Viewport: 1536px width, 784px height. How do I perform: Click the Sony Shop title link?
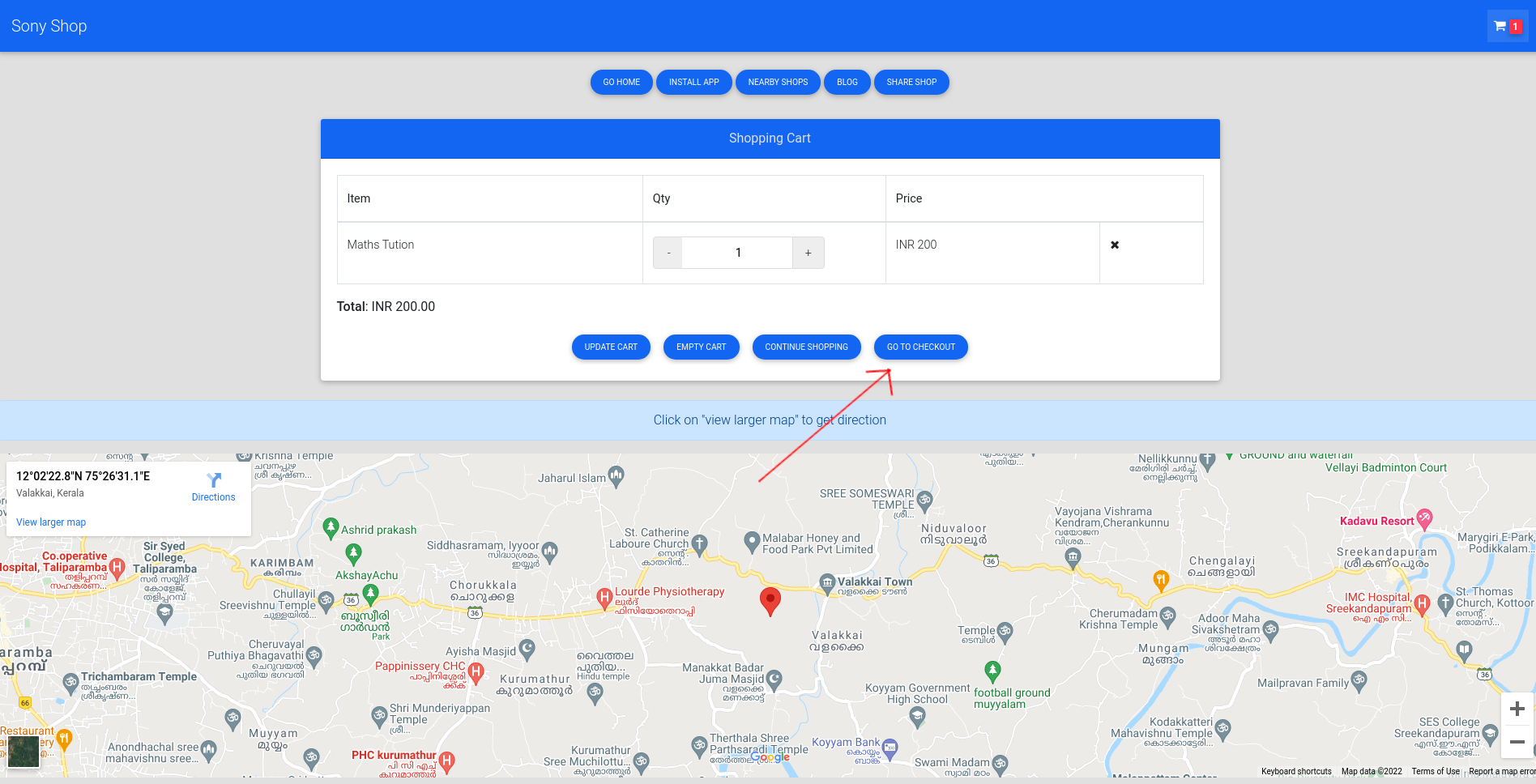coord(49,26)
